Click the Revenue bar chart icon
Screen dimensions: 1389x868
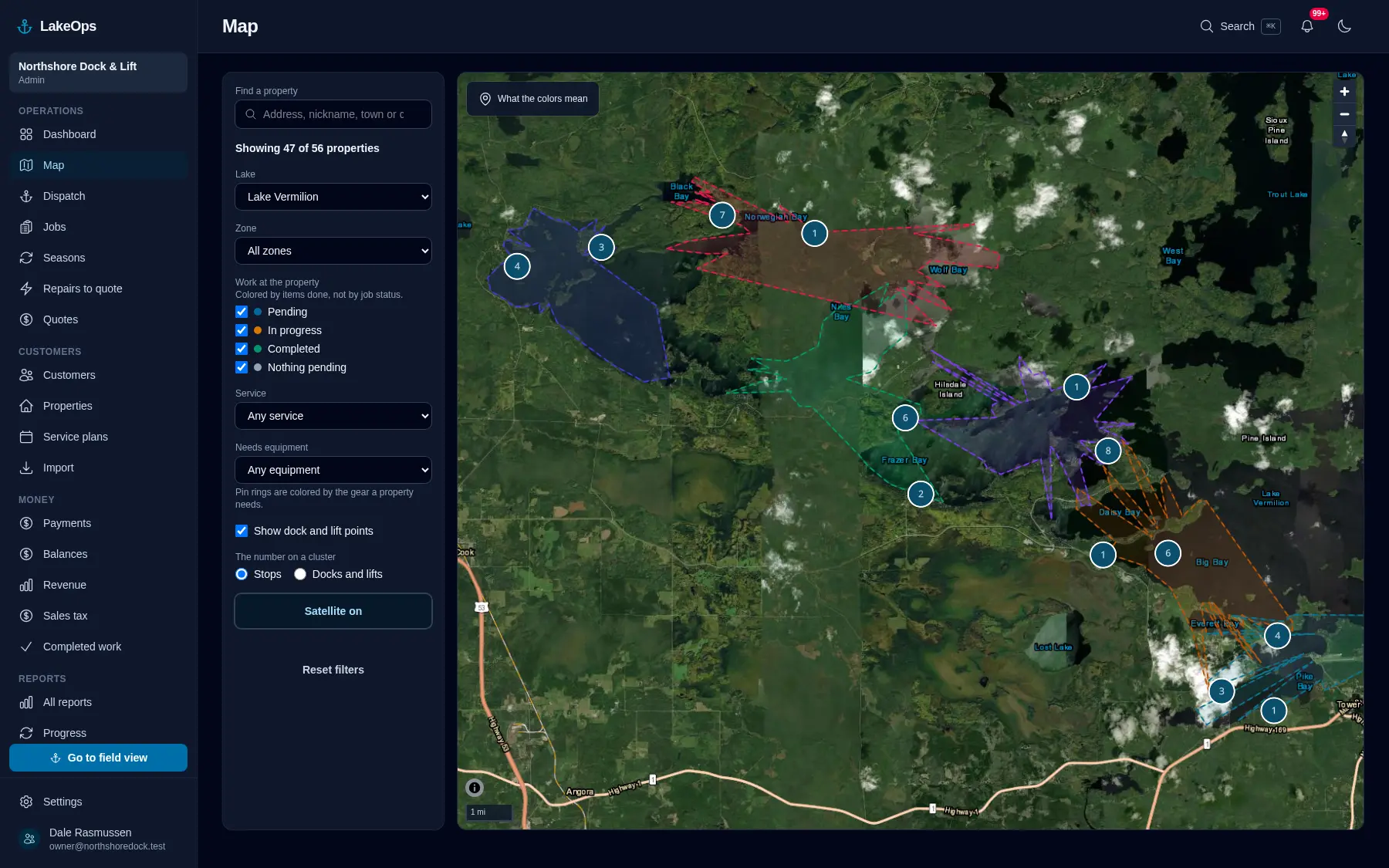click(26, 585)
